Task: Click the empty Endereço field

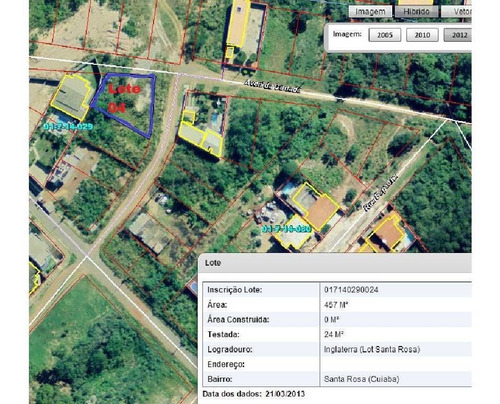Action: pyautogui.click(x=396, y=364)
